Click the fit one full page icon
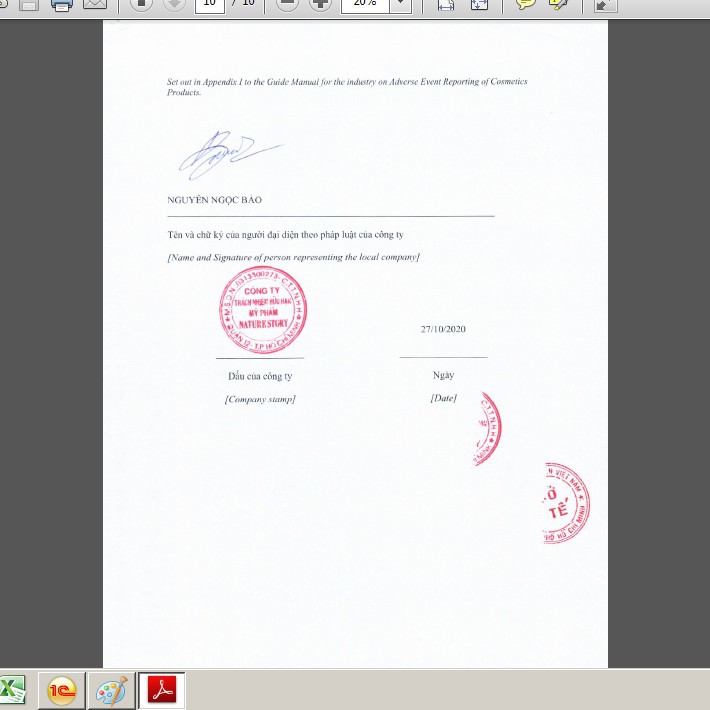This screenshot has width=710, height=710. point(479,4)
